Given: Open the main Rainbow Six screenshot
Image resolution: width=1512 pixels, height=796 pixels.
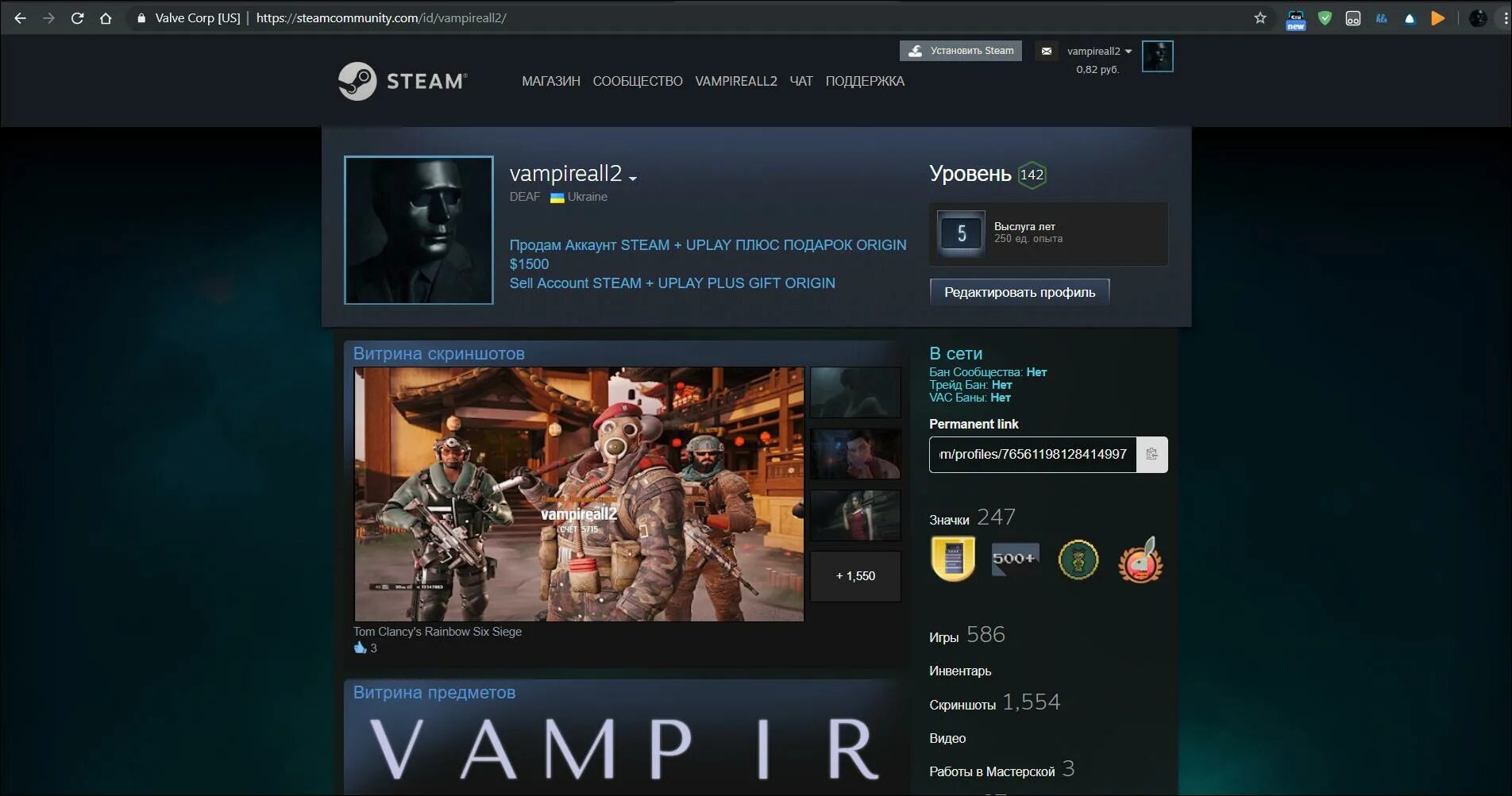Looking at the screenshot, I should (x=579, y=494).
